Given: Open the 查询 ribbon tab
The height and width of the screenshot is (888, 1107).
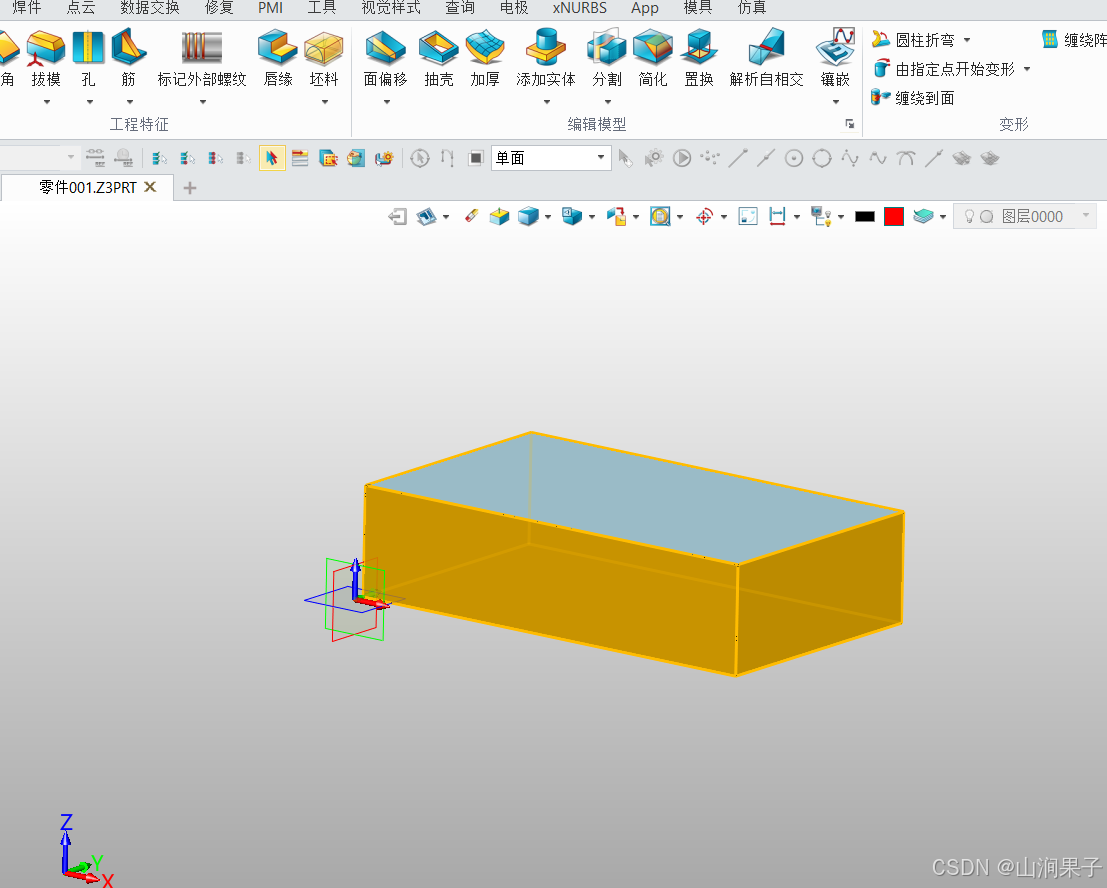Looking at the screenshot, I should tap(460, 8).
